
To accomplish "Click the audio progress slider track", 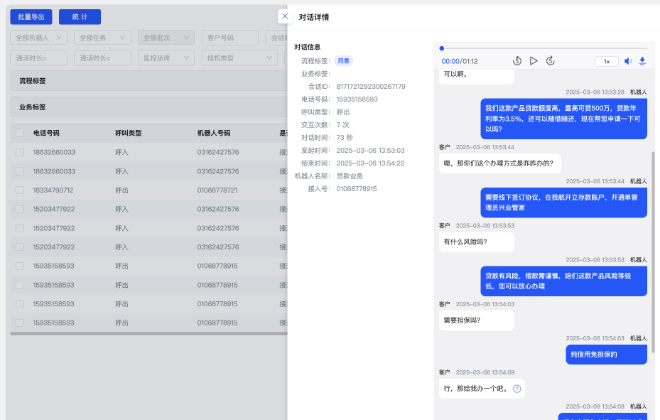I will (x=540, y=47).
